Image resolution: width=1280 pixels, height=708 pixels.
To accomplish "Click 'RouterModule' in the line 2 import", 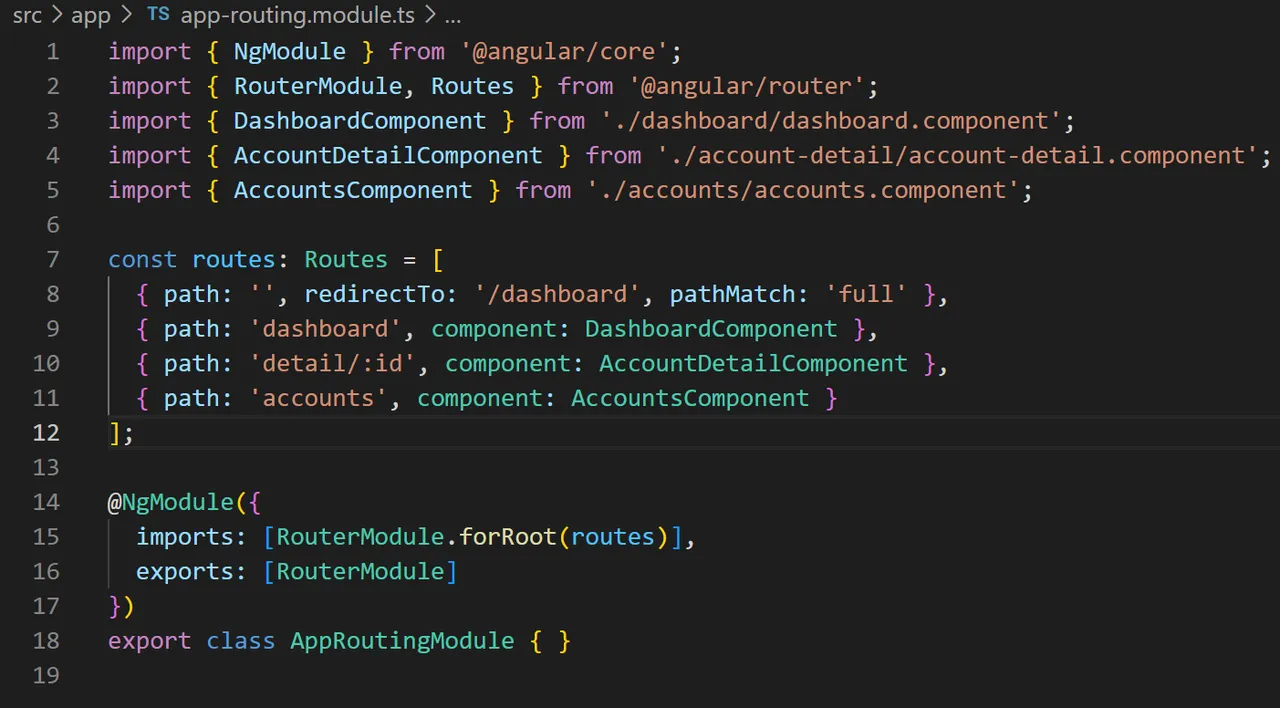I will pyautogui.click(x=318, y=87).
